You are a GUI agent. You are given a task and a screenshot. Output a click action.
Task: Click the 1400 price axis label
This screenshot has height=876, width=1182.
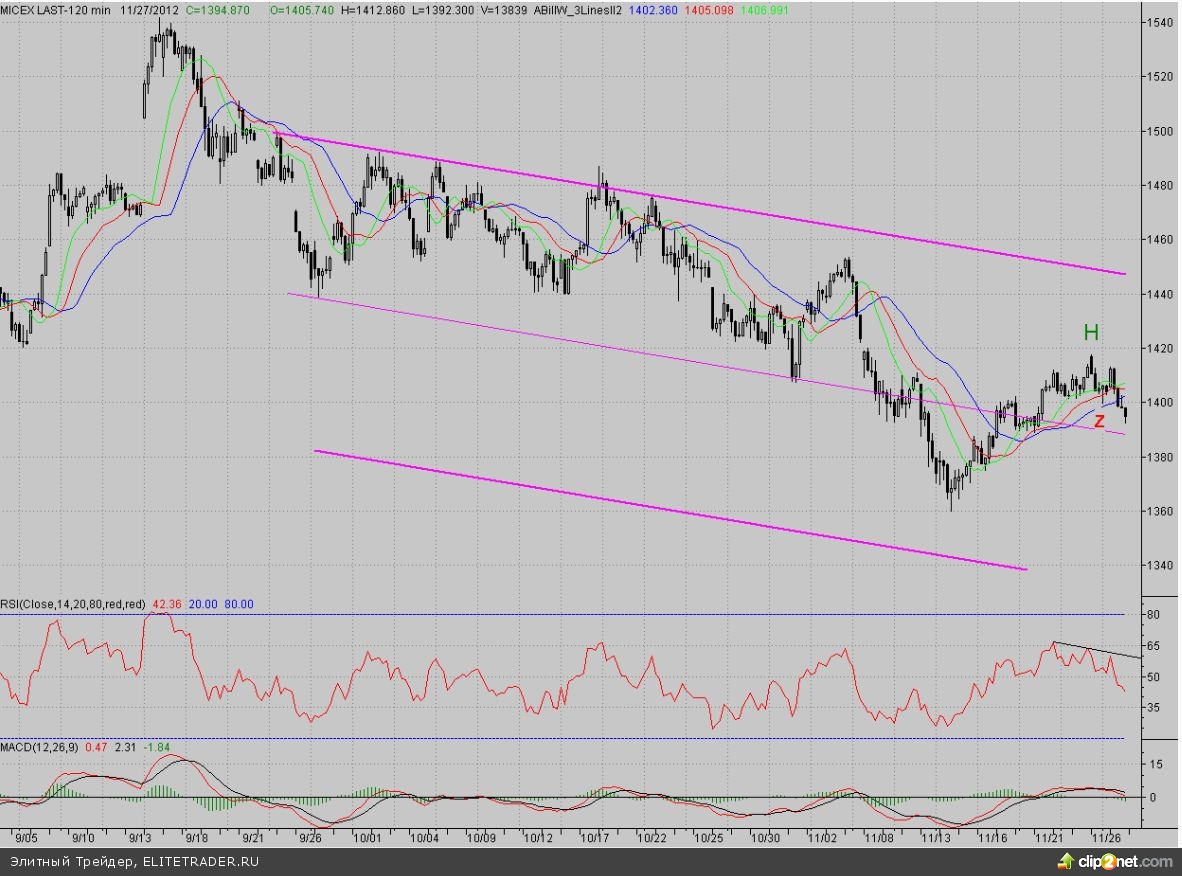pos(1160,403)
